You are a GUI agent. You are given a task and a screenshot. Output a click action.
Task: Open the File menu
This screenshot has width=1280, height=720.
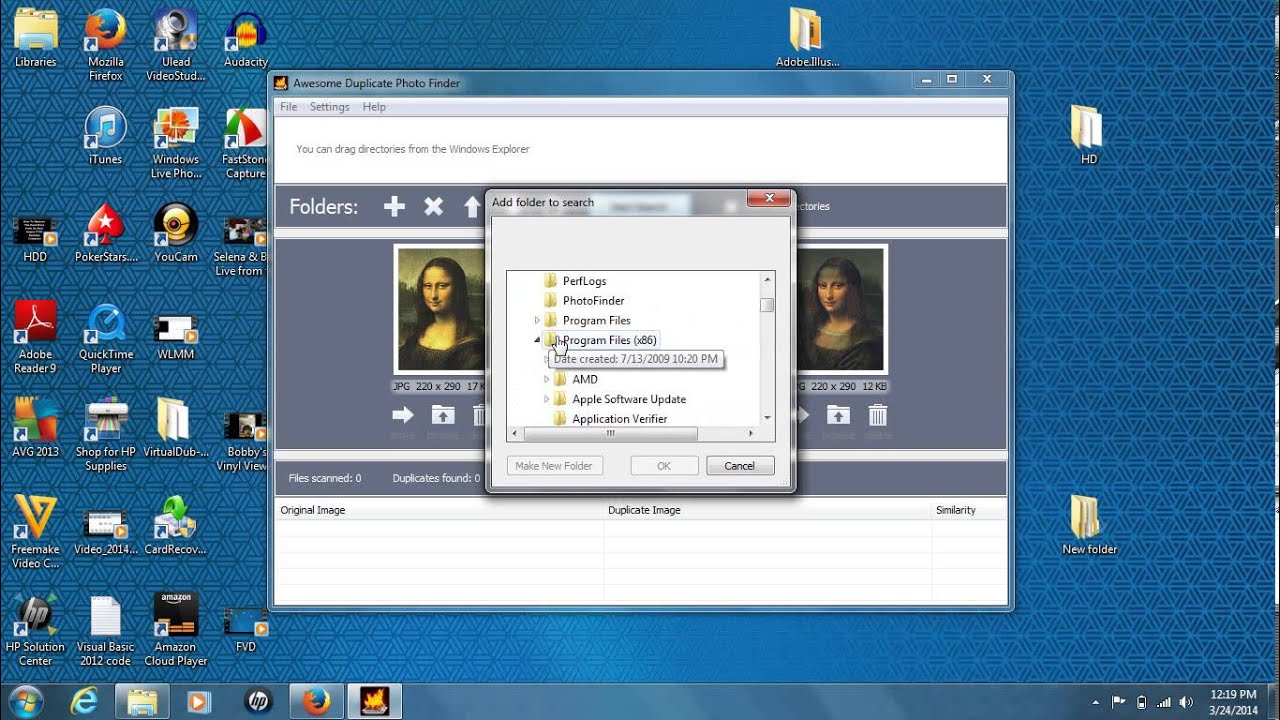coord(289,107)
